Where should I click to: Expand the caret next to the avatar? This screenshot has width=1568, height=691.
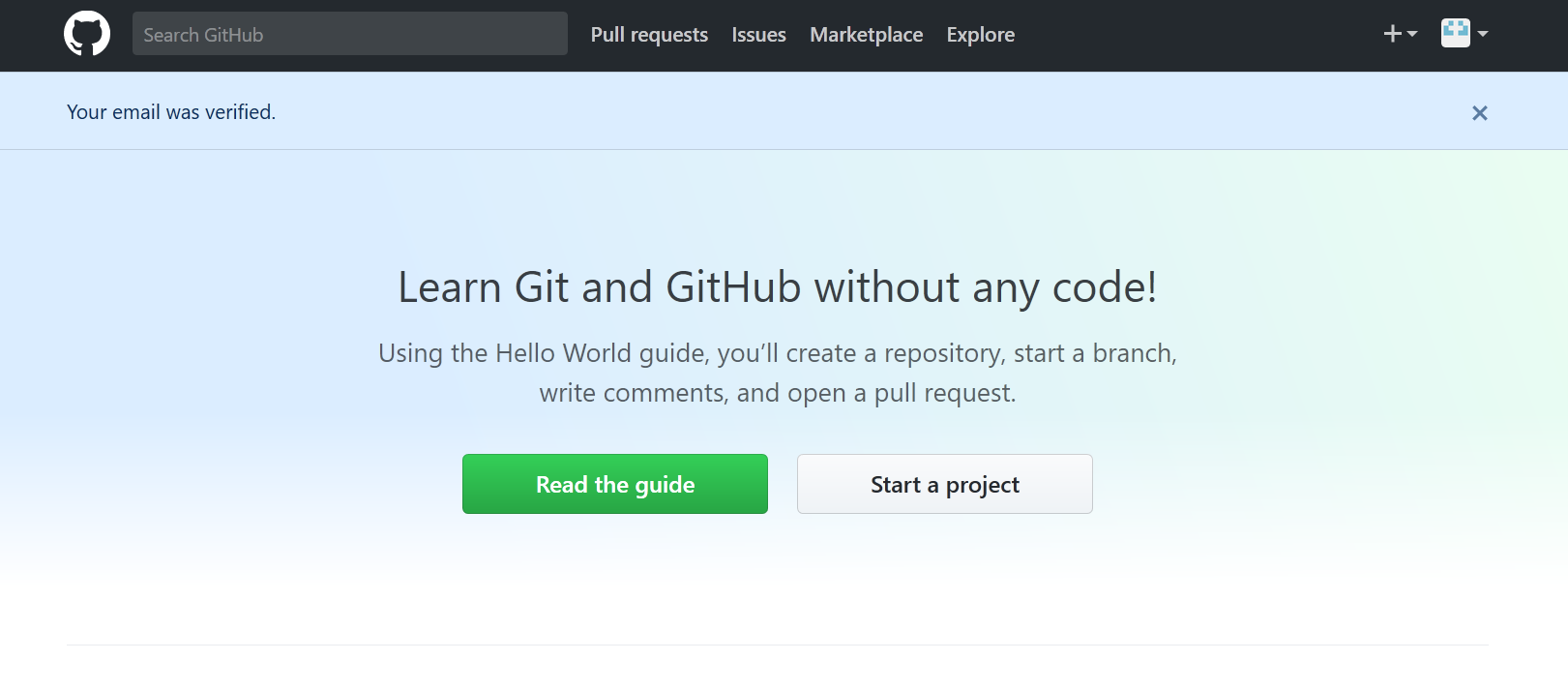(x=1483, y=34)
